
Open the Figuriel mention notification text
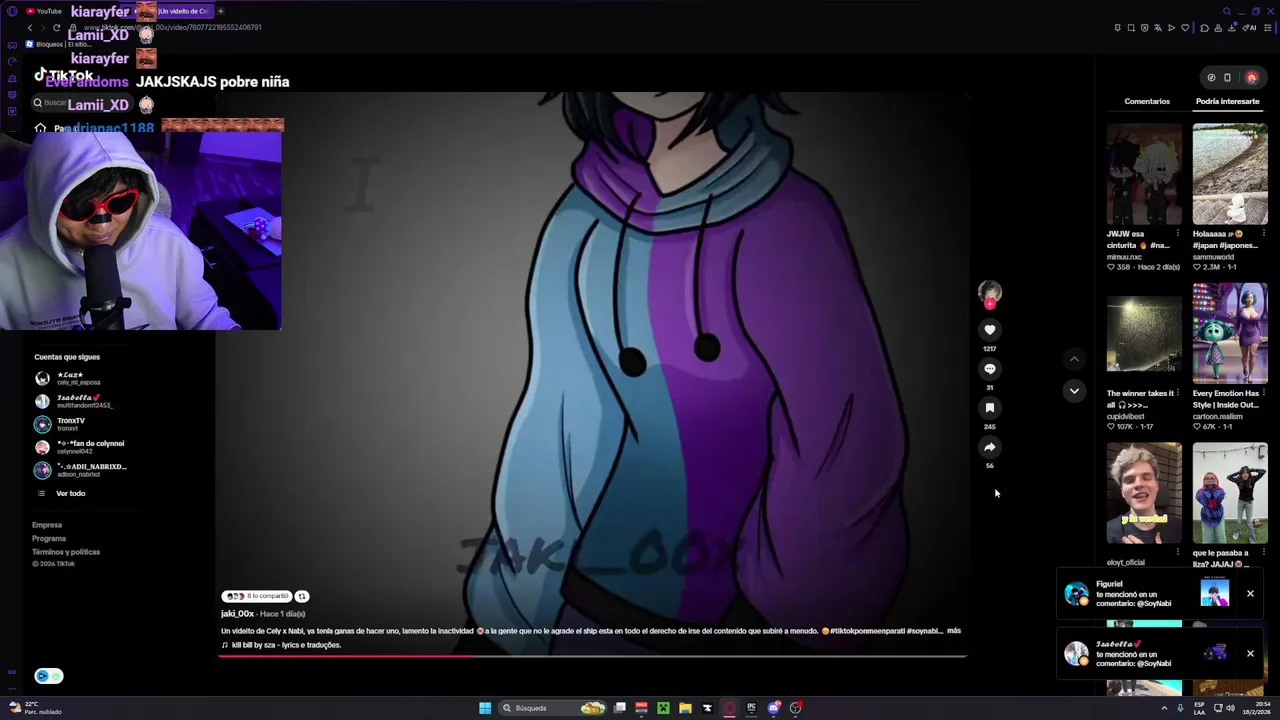point(1133,594)
